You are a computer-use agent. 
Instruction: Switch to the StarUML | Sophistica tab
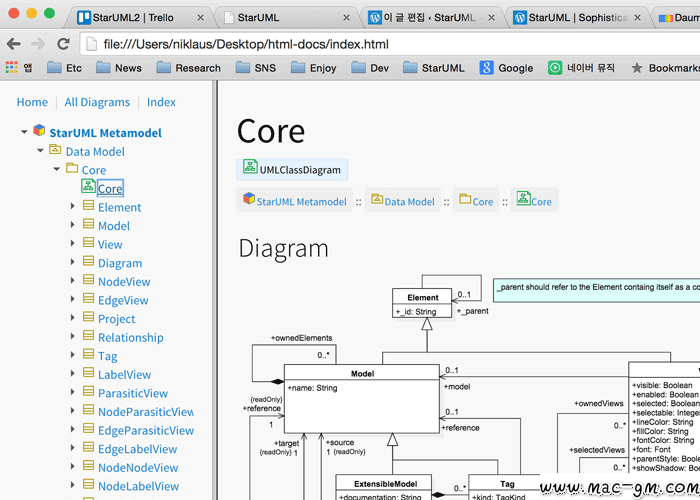(x=576, y=18)
